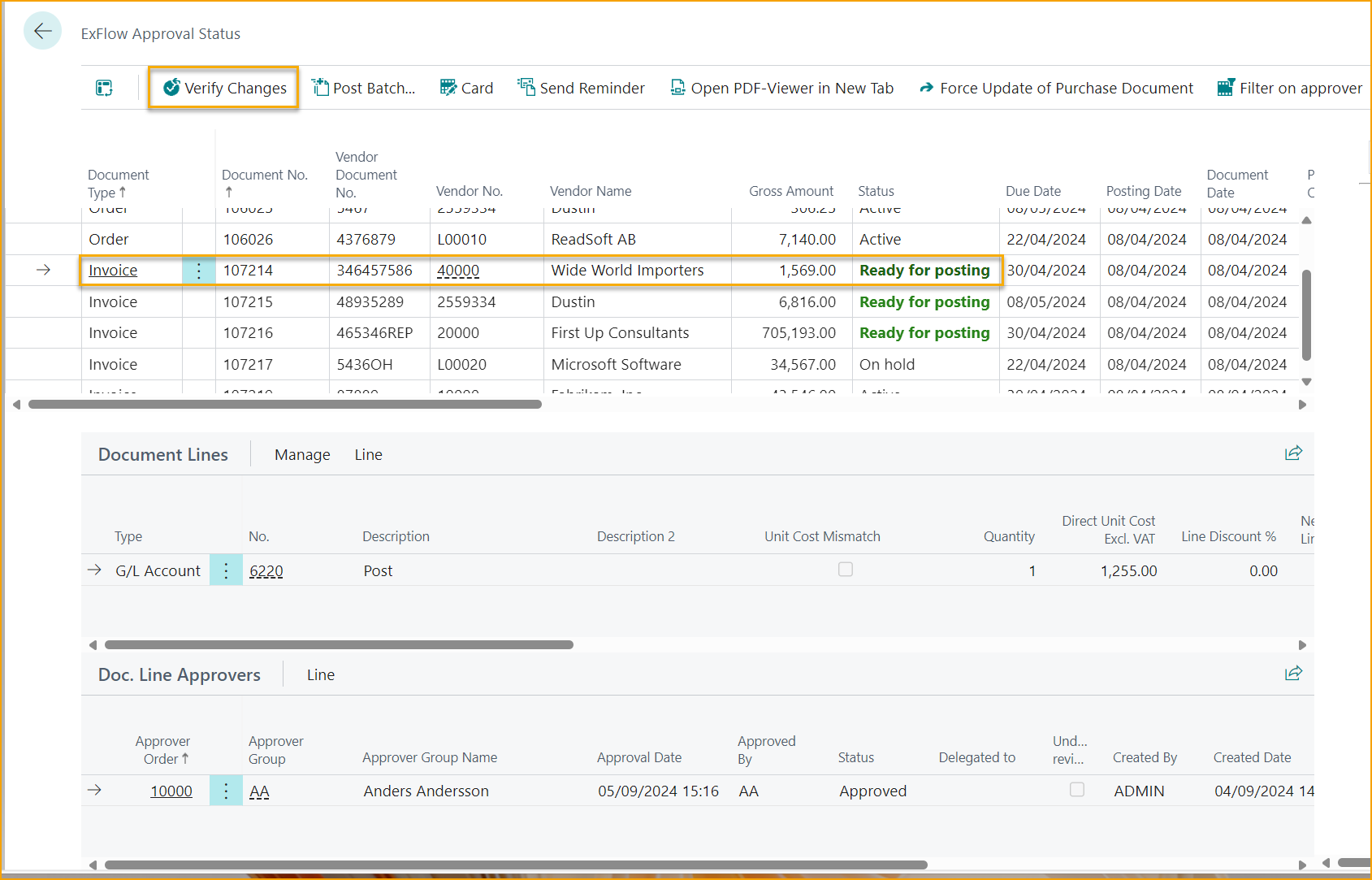
Task: Run Force Update of Purchase Document
Action: pyautogui.click(x=1054, y=88)
